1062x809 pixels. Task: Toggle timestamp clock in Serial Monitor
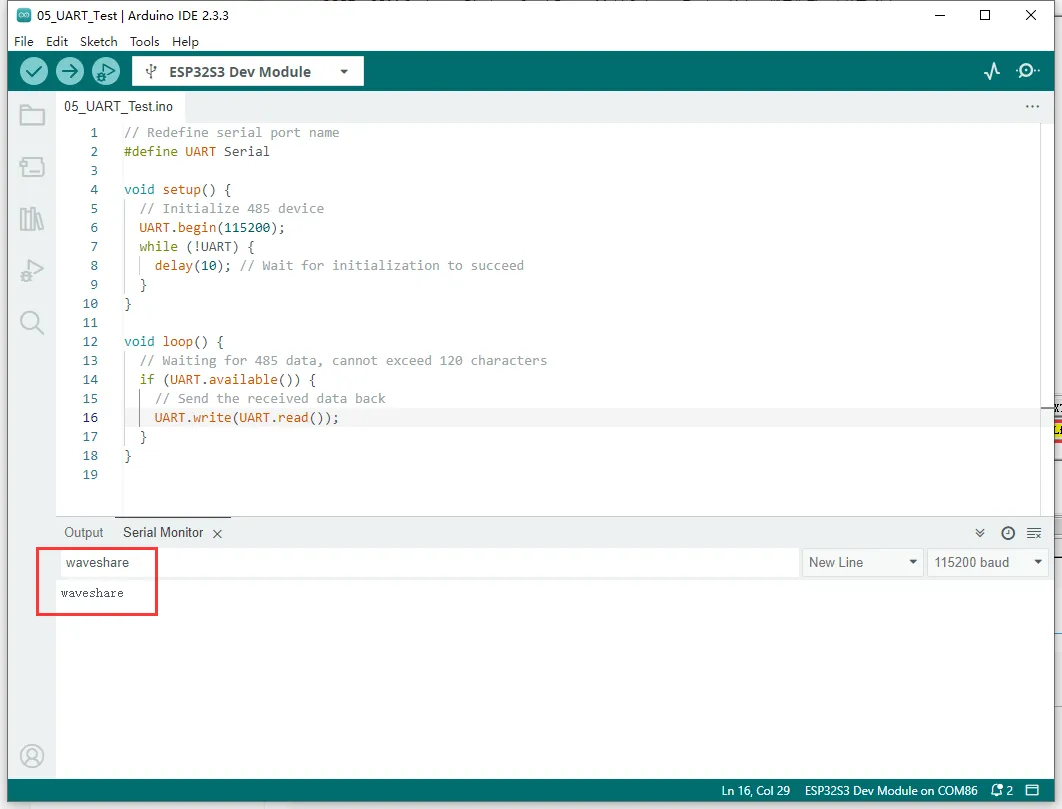1008,533
